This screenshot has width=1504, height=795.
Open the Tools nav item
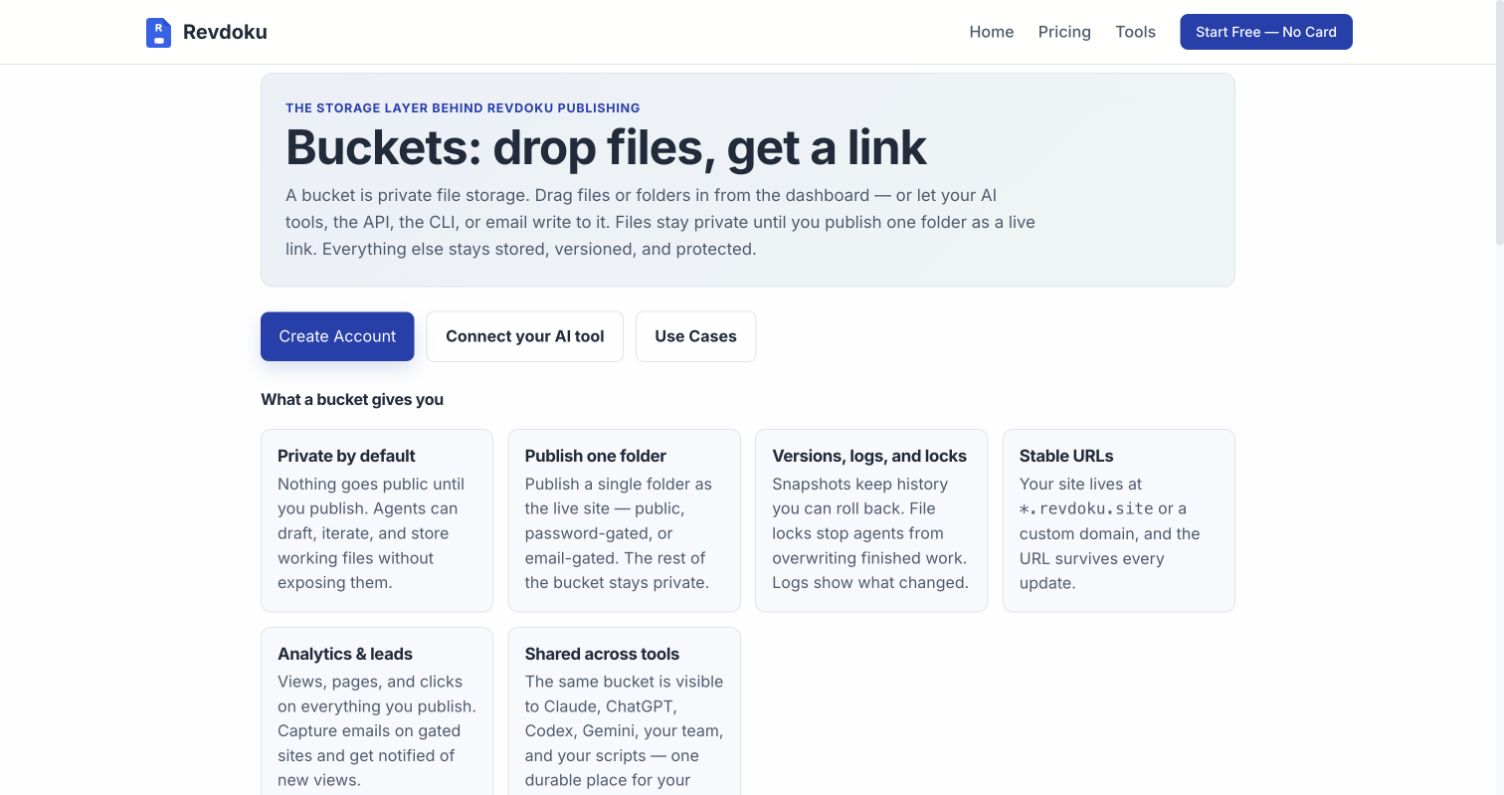[x=1135, y=32]
